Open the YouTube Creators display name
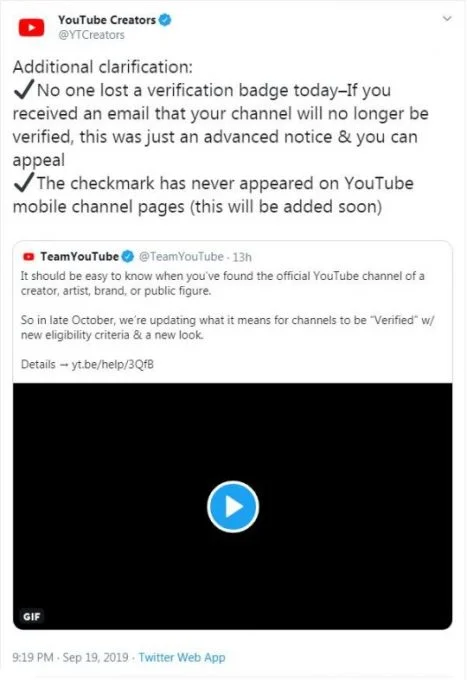This screenshot has height=680, width=467. [107, 20]
